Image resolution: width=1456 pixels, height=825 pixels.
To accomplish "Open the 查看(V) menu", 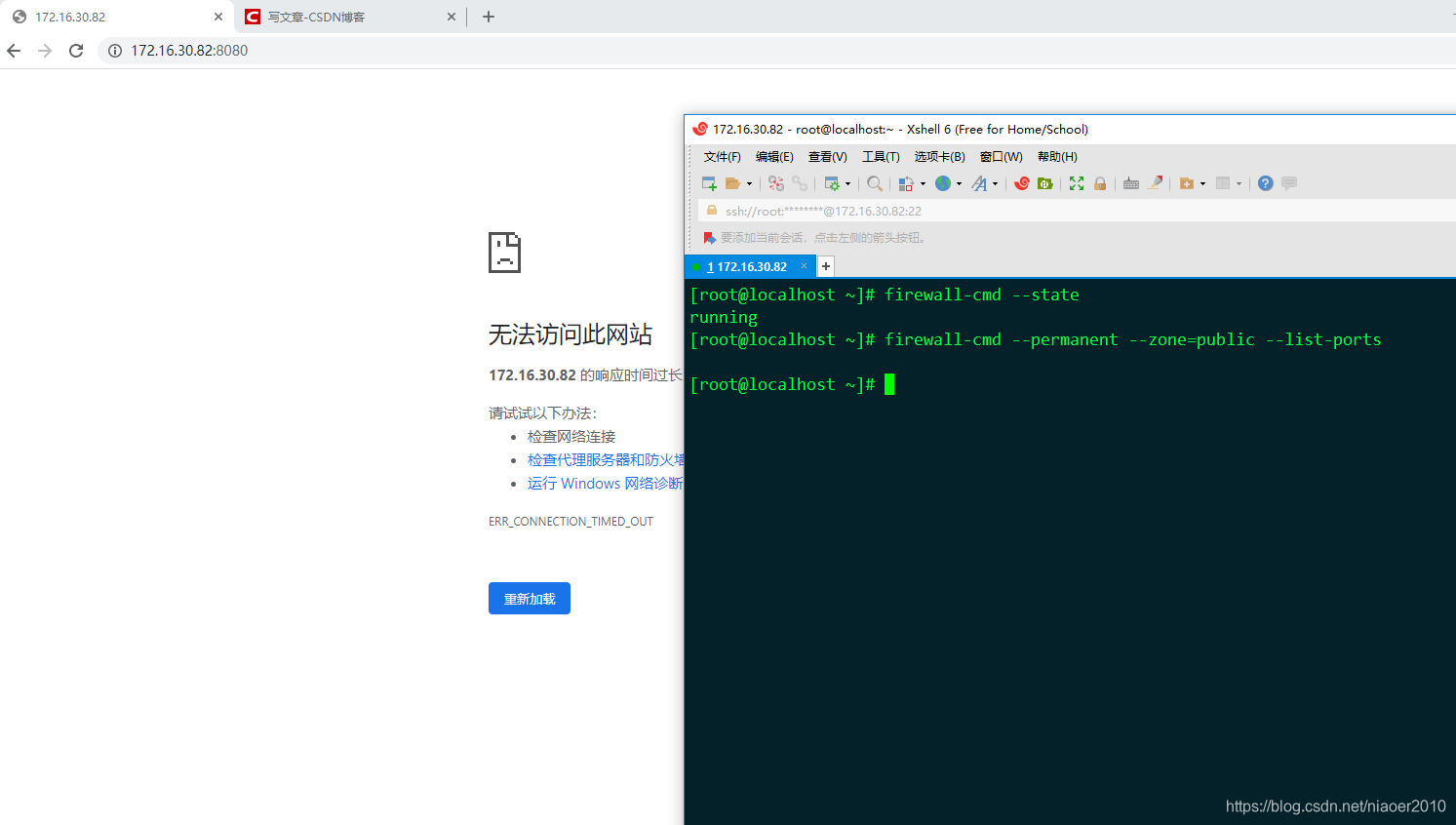I will pyautogui.click(x=827, y=157).
